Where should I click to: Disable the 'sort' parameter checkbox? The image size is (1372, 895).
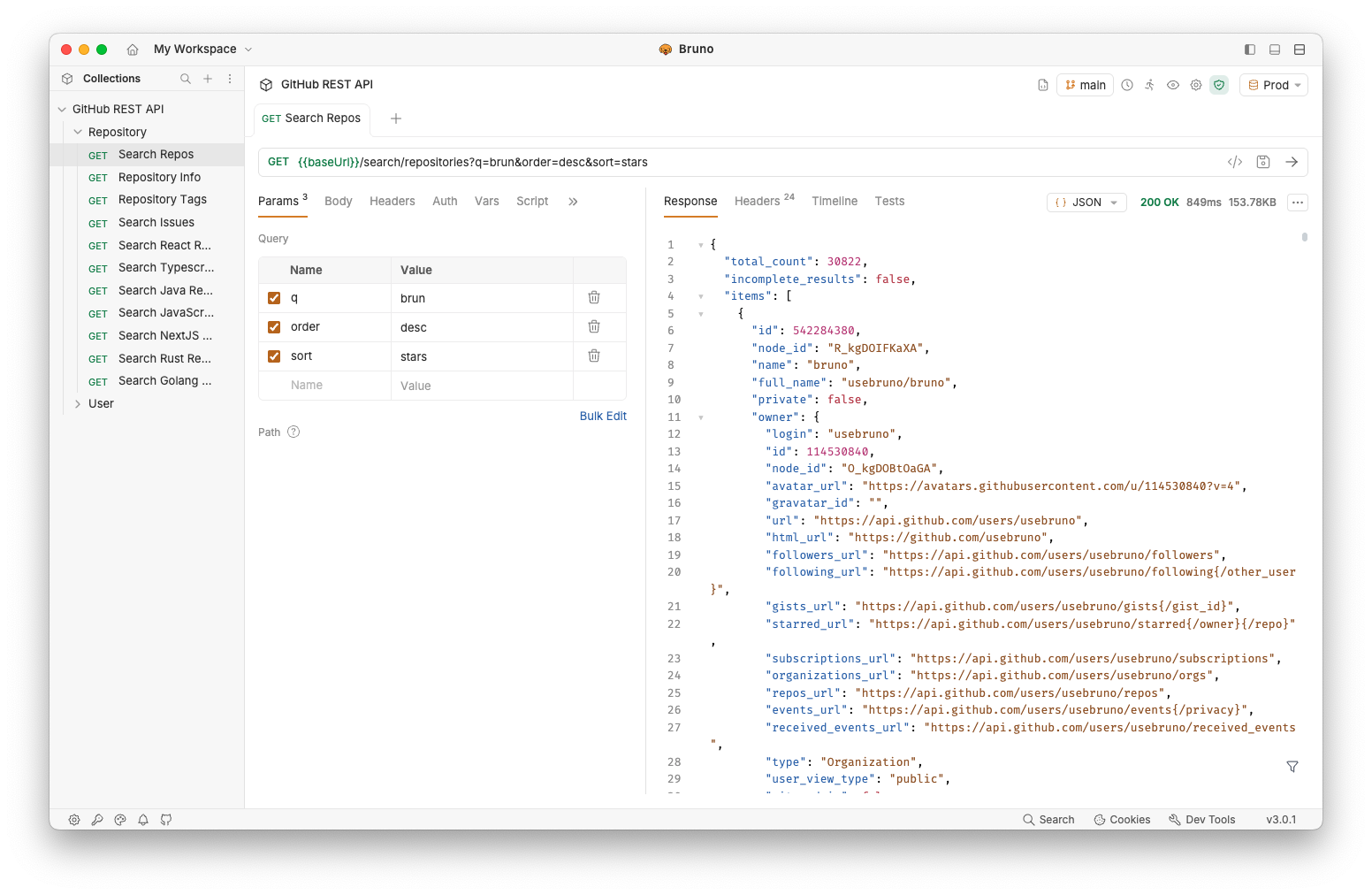click(274, 356)
